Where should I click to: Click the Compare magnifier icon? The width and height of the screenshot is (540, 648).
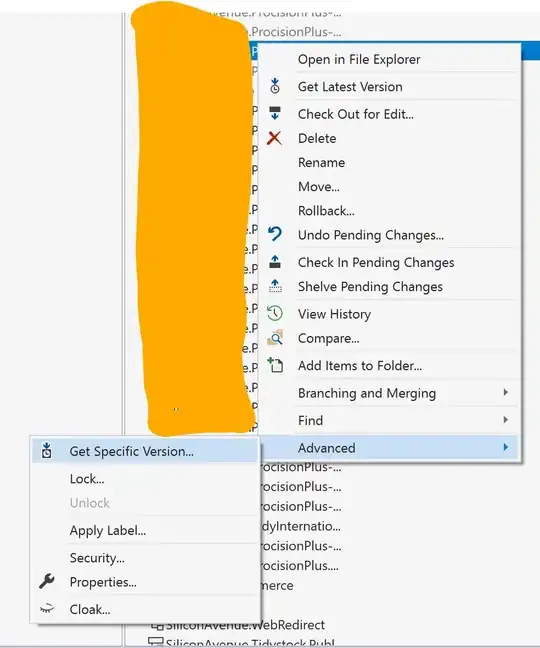coord(275,337)
